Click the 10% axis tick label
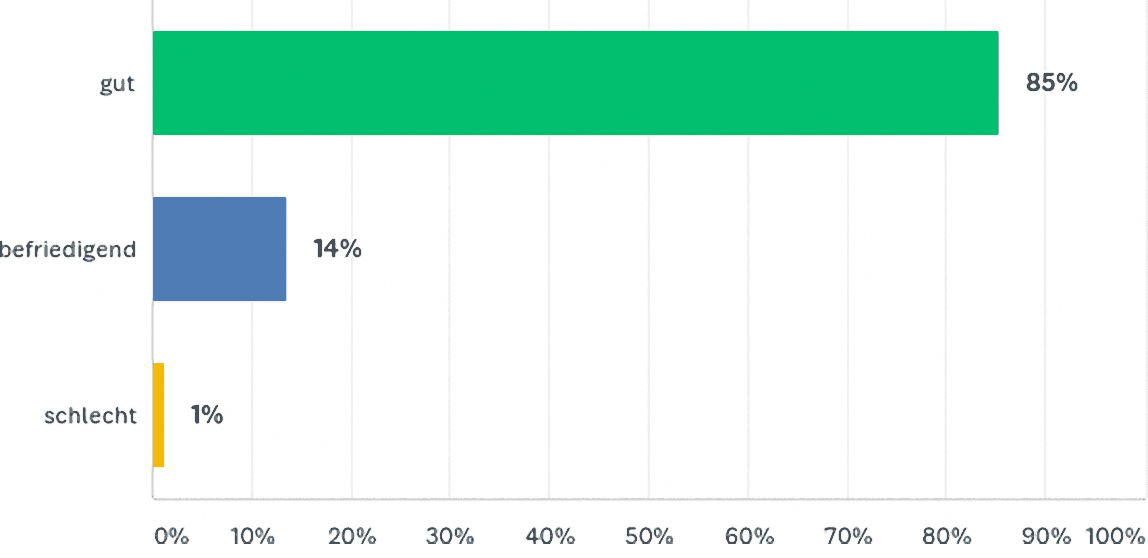Screen dimensions: 1148x558 [253, 537]
